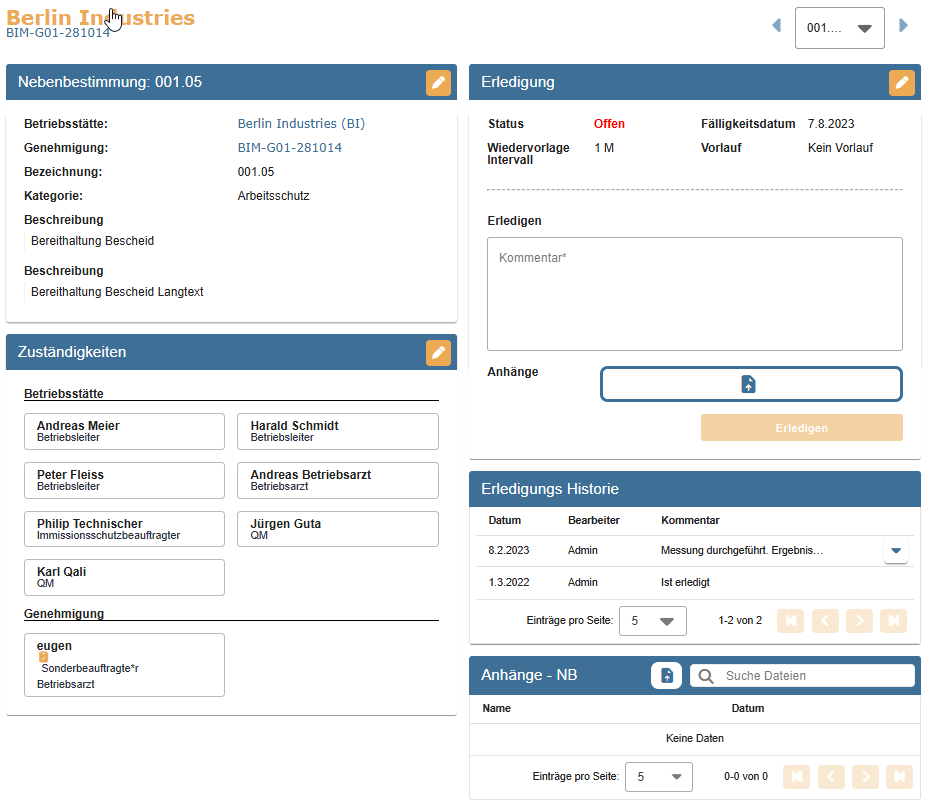
Task: Focus the Suche Dateien search box
Action: coord(815,676)
